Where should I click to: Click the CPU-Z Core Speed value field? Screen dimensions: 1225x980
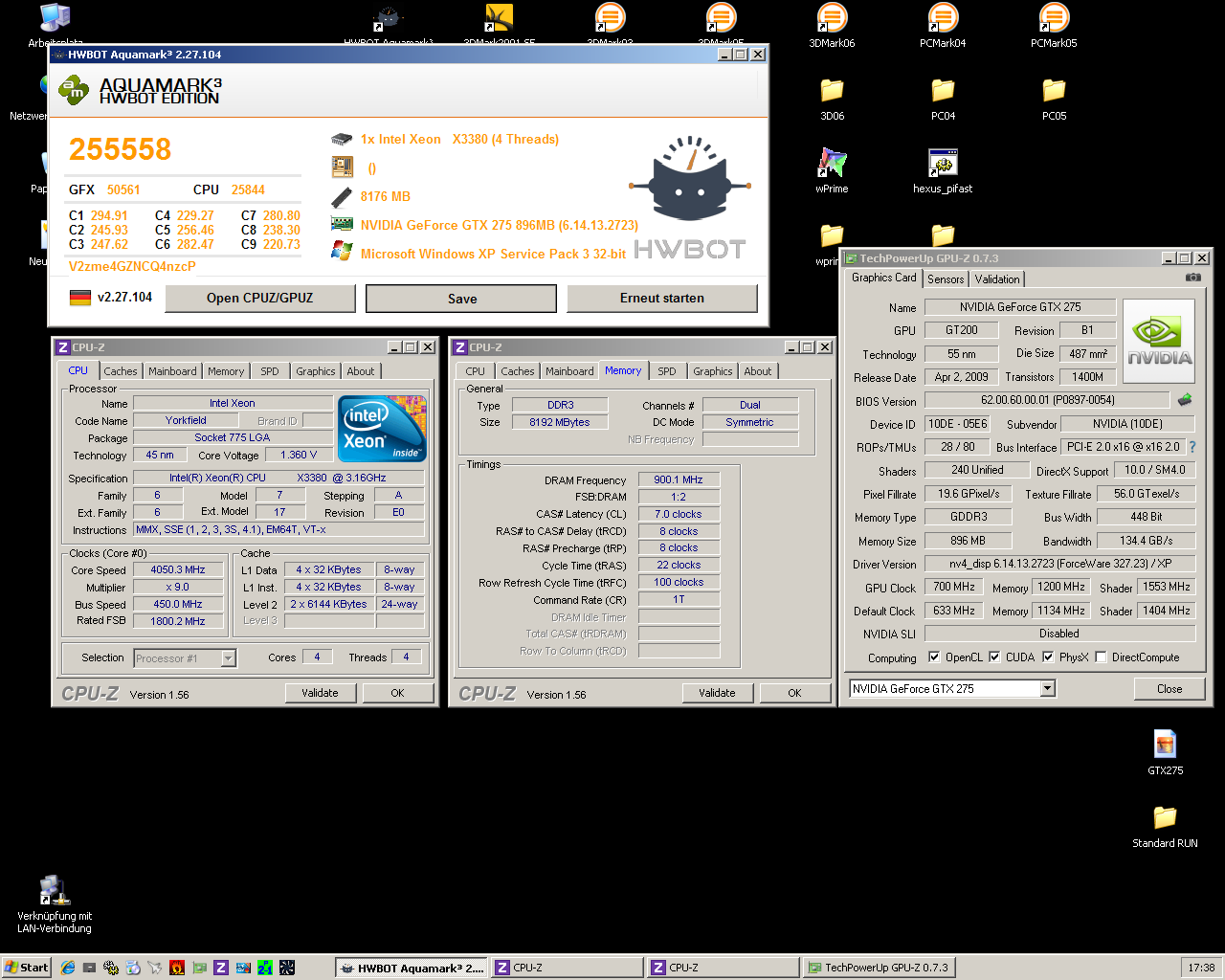tap(178, 569)
